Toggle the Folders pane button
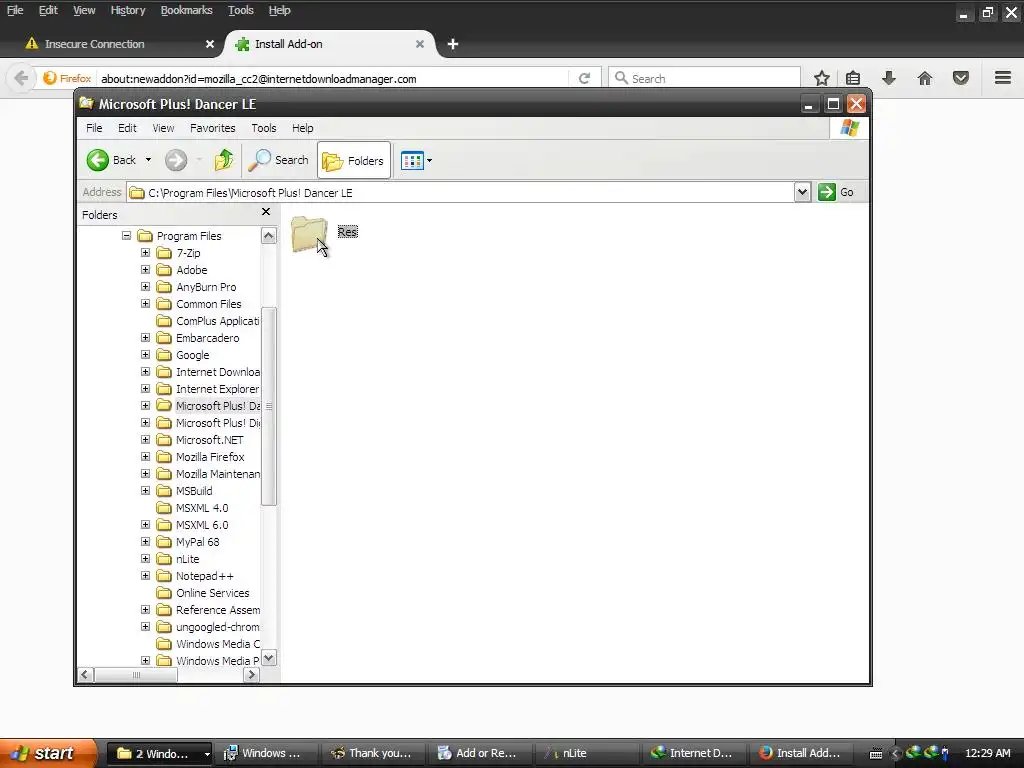This screenshot has height=768, width=1024. [x=353, y=160]
